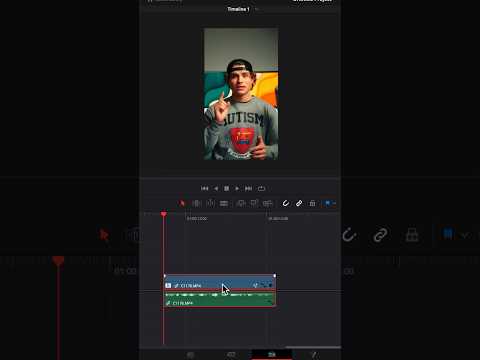Screen dimensions: 480x360
Task: Click the Replace Clip icon
Action: pos(268,203)
